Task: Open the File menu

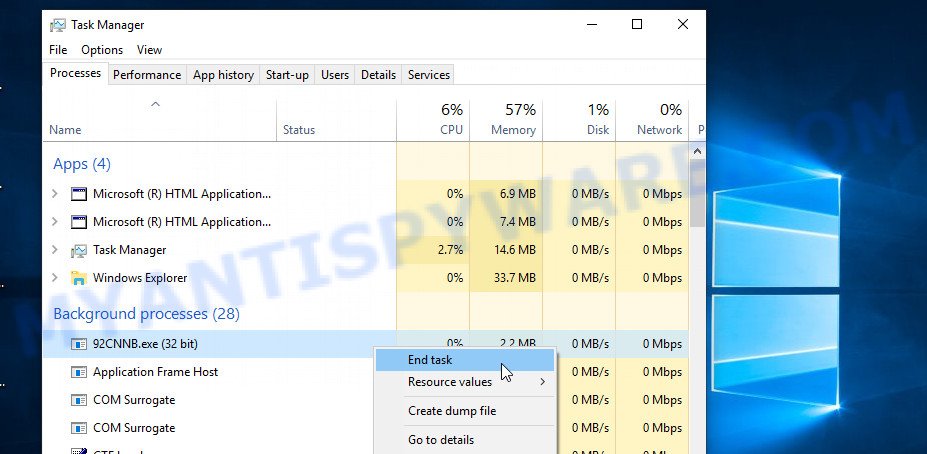Action: click(x=58, y=50)
